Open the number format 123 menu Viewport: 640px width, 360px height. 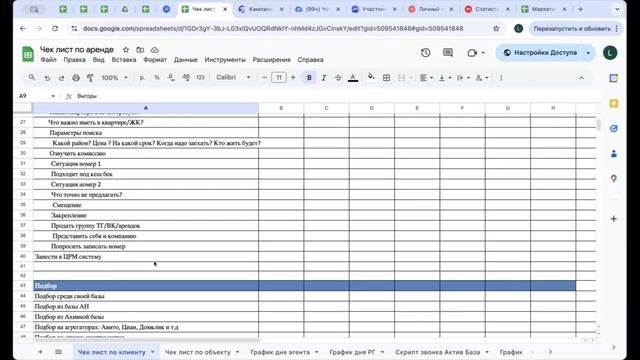pos(200,78)
